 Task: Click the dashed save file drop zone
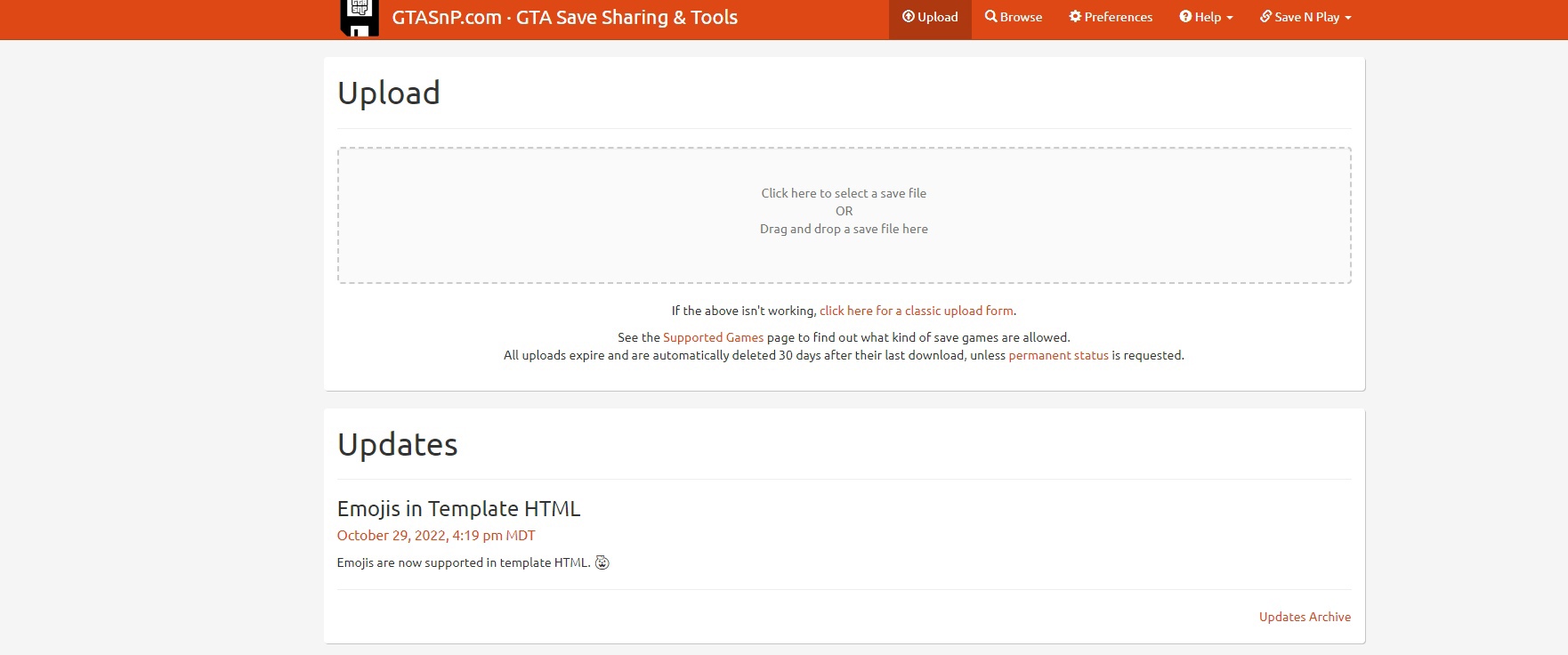coord(844,215)
